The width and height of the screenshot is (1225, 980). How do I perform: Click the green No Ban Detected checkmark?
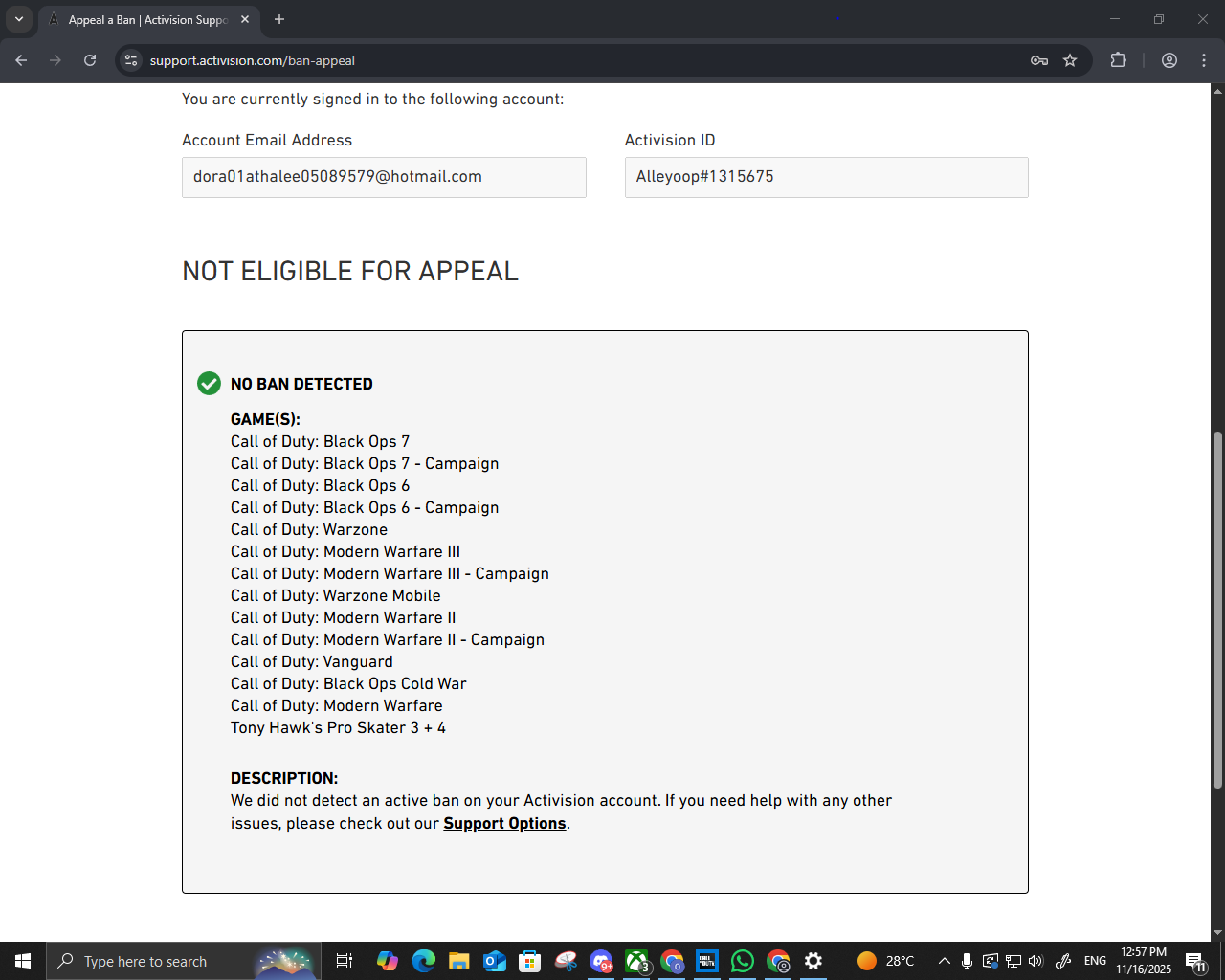[209, 384]
